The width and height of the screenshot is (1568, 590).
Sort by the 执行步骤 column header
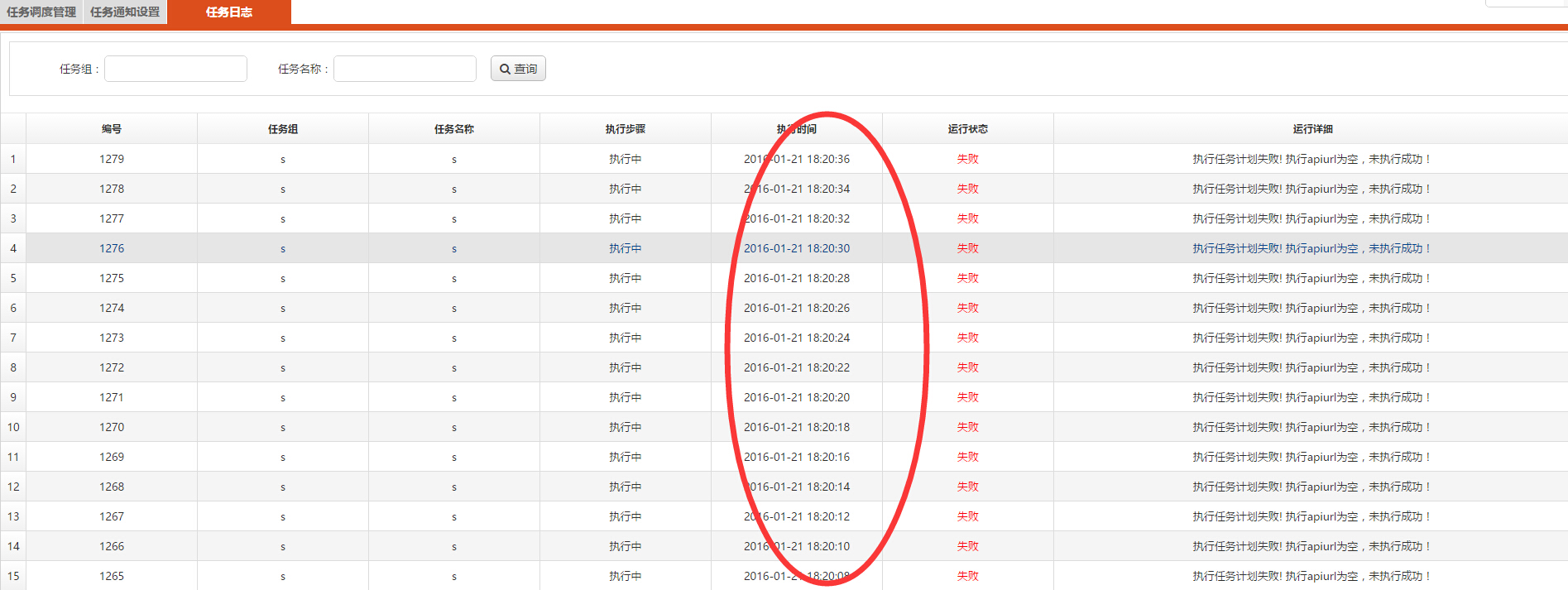[x=626, y=129]
